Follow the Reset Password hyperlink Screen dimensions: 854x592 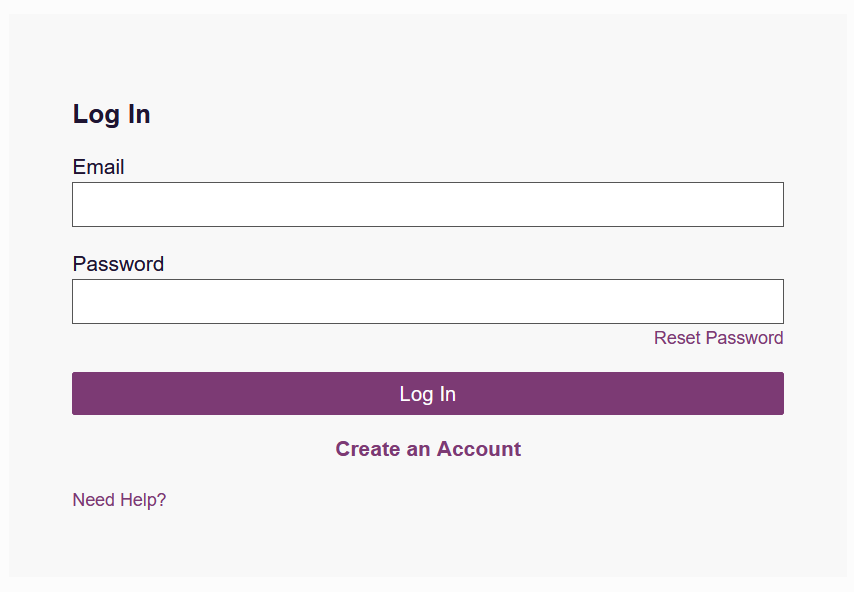718,338
